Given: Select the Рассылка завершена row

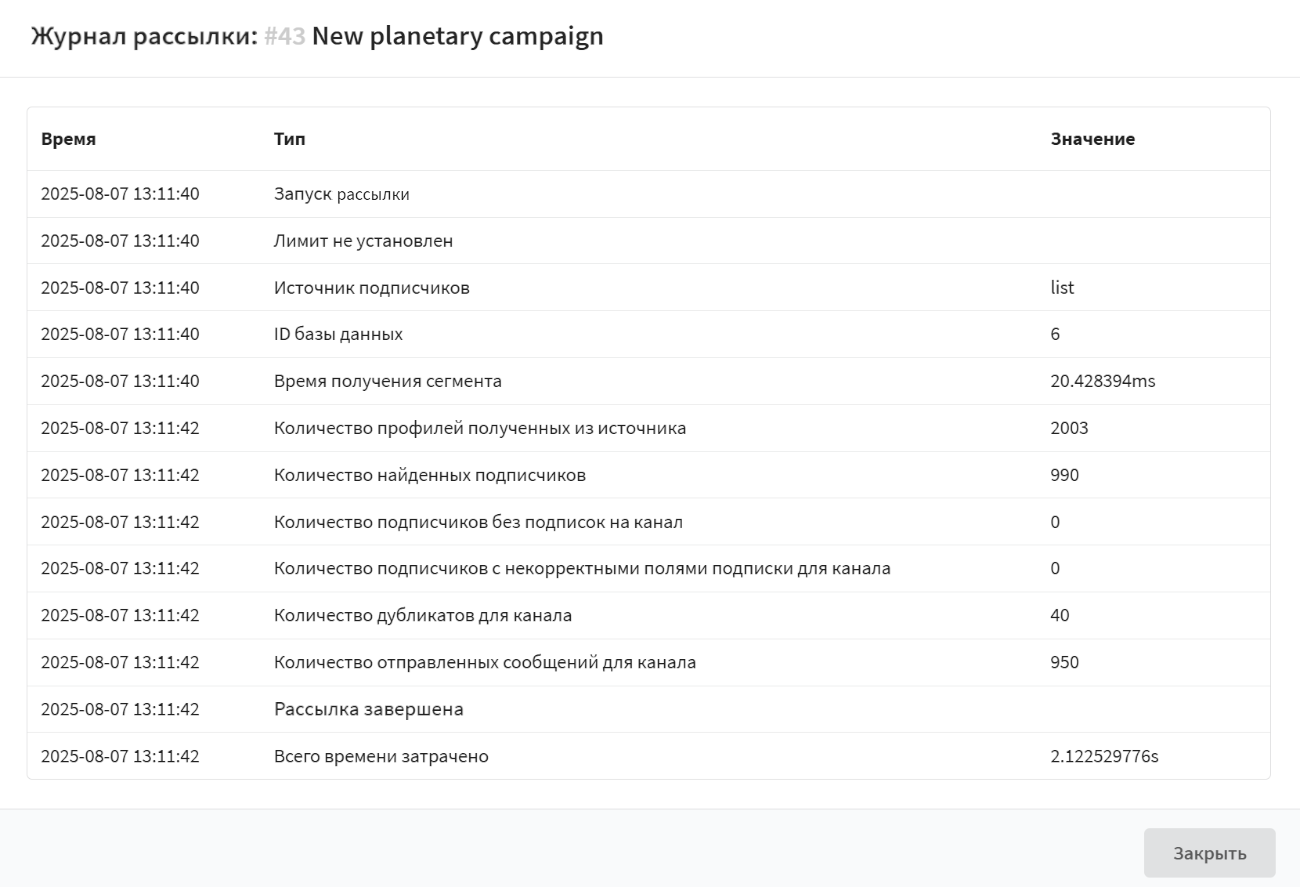Looking at the screenshot, I should tap(369, 709).
